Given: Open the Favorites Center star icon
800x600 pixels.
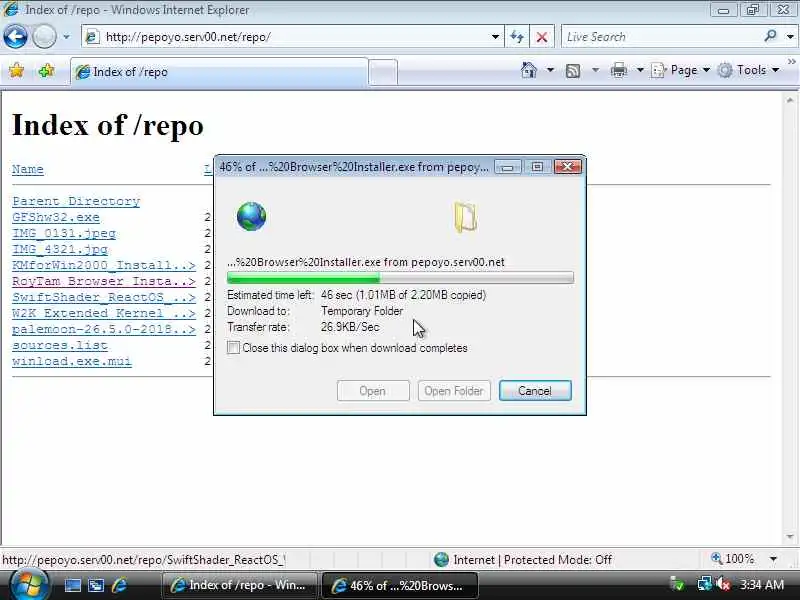Looking at the screenshot, I should 16,70.
